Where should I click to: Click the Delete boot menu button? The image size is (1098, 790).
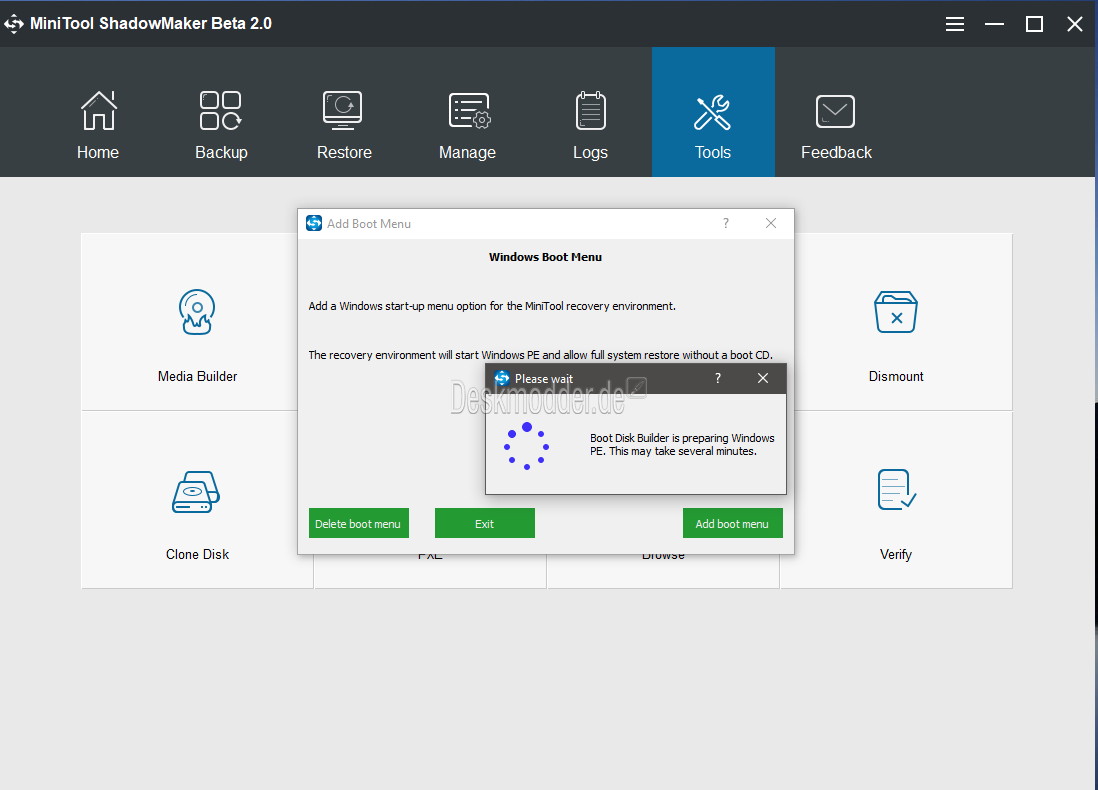[359, 523]
